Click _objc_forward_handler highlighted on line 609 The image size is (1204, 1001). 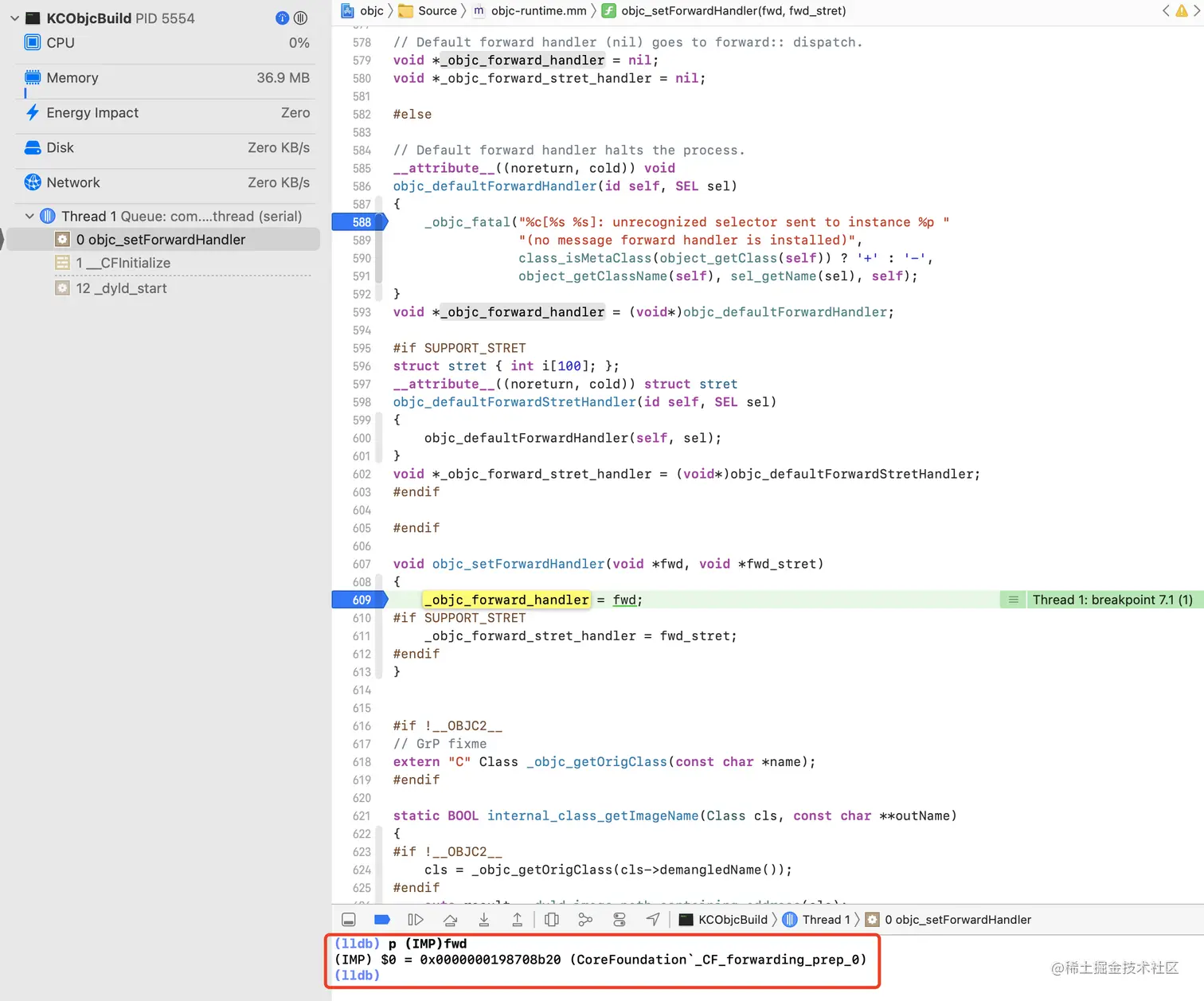(x=506, y=600)
